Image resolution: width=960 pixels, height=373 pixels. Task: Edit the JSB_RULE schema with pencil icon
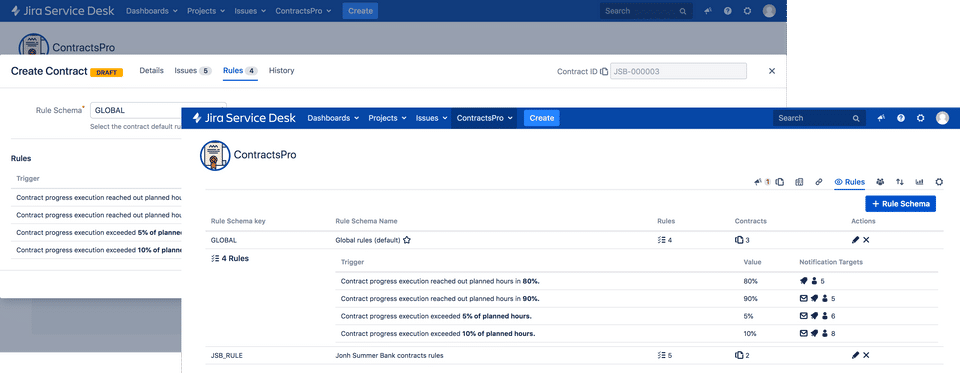click(855, 355)
